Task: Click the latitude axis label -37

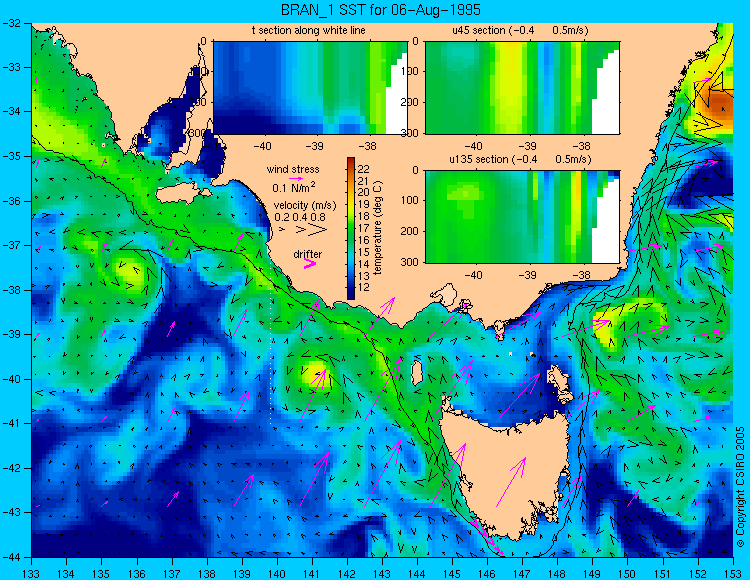Action: coord(11,245)
